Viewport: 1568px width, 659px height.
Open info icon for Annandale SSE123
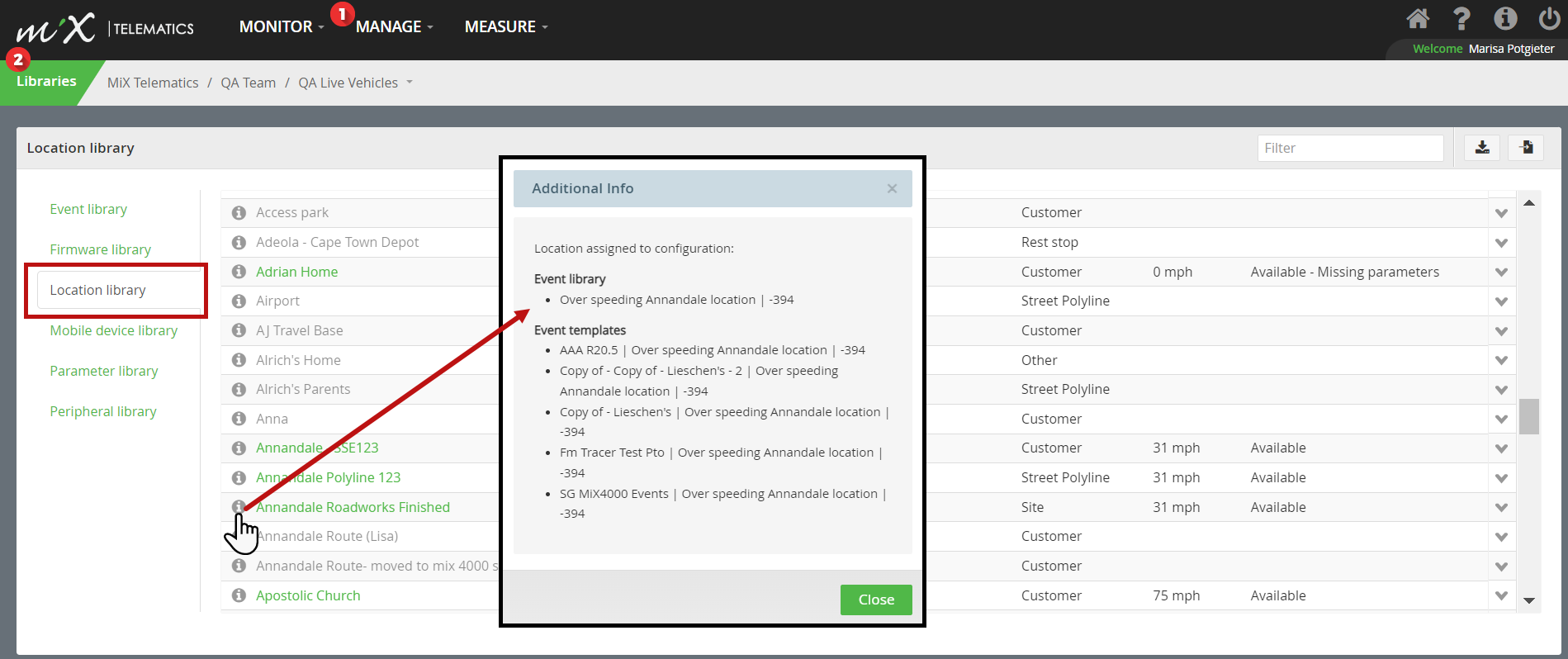[239, 448]
